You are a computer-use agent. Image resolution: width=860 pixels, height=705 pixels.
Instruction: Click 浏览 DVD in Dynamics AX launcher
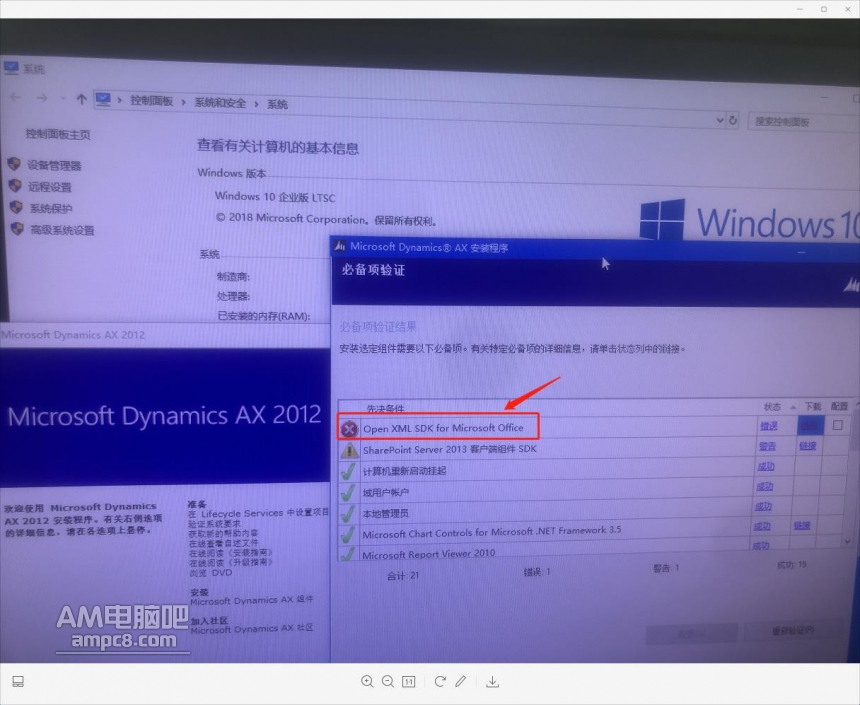pos(211,572)
